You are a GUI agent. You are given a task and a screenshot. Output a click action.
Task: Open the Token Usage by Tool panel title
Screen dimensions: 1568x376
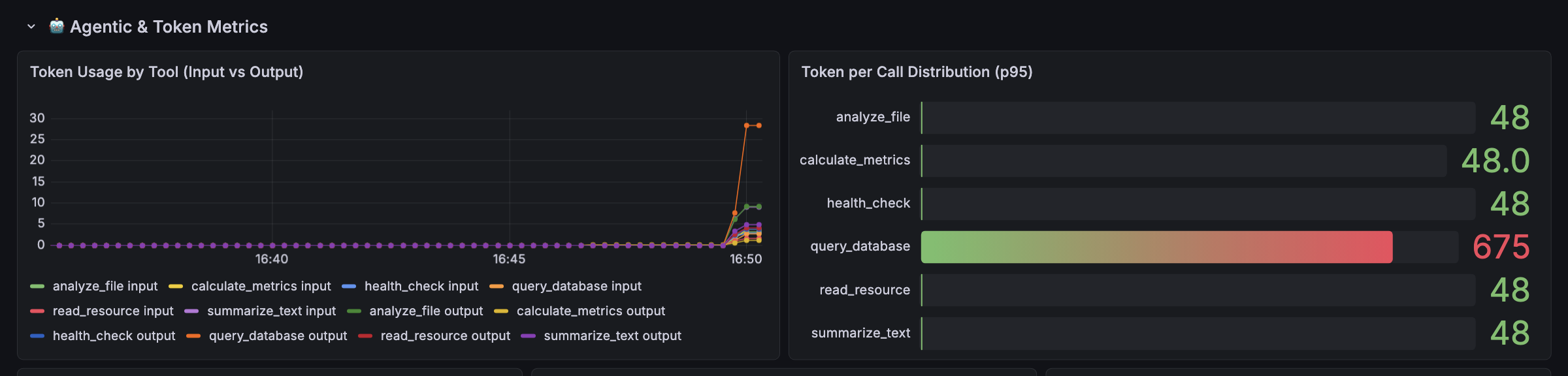167,72
